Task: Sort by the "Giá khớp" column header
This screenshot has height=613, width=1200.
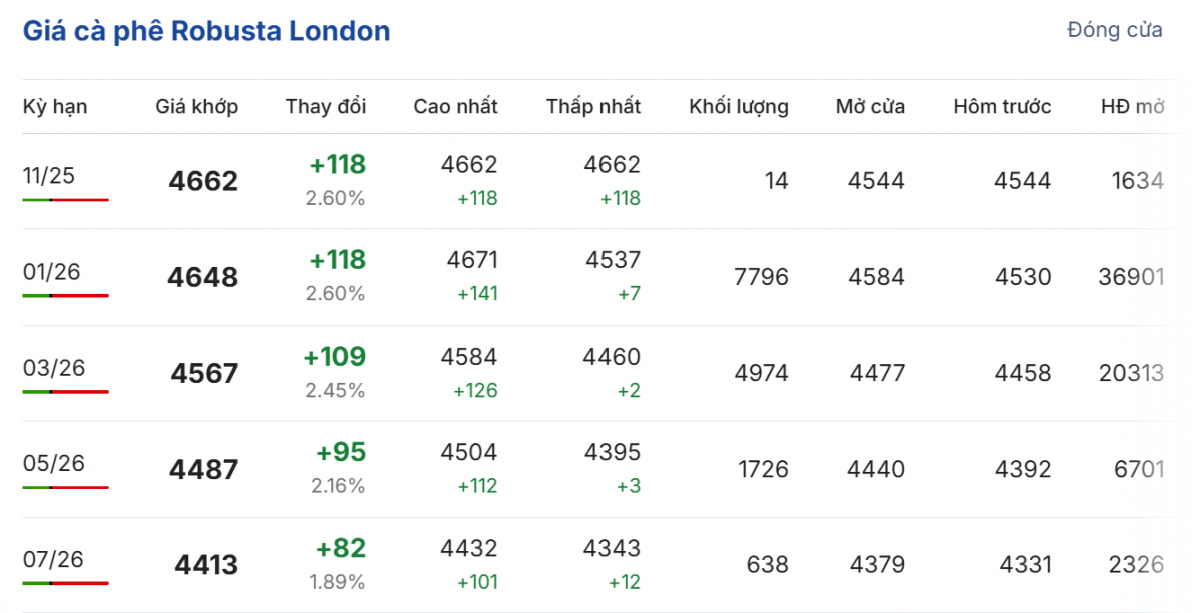Action: (x=196, y=106)
